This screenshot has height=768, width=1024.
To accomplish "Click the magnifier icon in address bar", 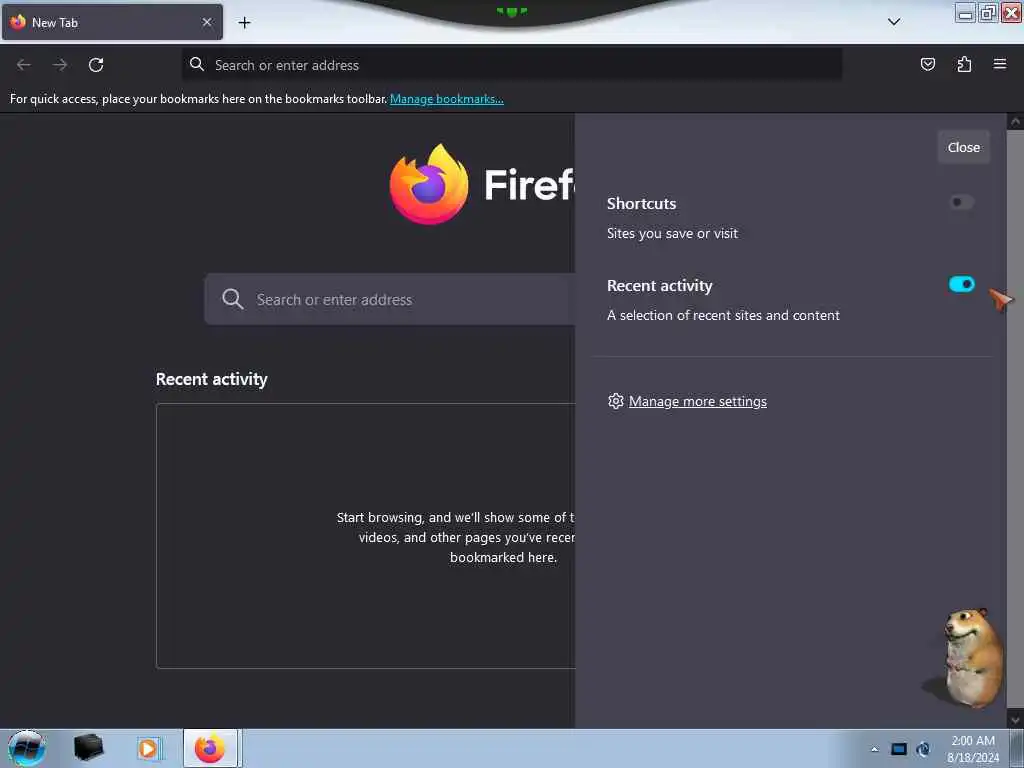I will point(197,64).
